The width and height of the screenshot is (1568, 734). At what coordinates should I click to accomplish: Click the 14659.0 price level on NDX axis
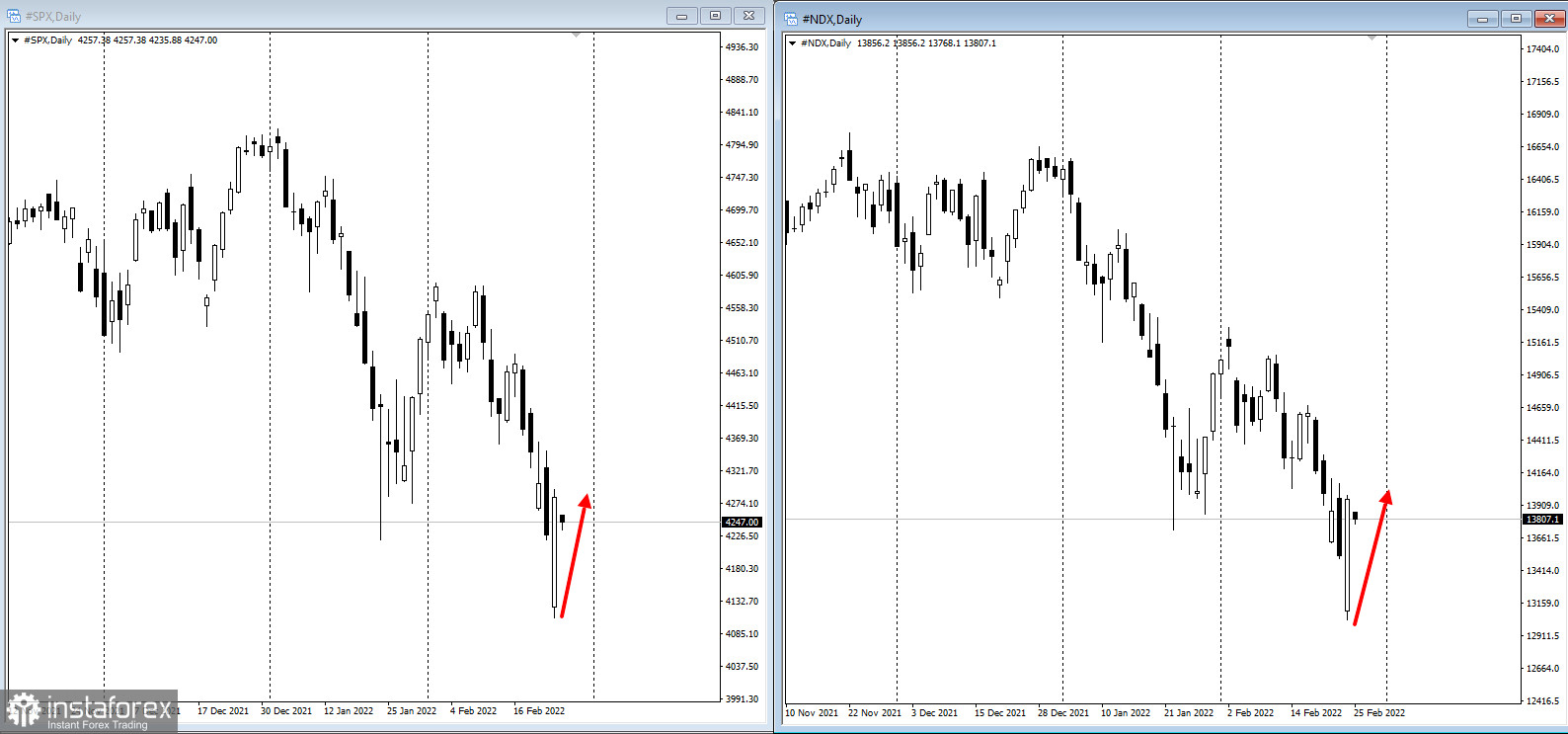[x=1542, y=408]
